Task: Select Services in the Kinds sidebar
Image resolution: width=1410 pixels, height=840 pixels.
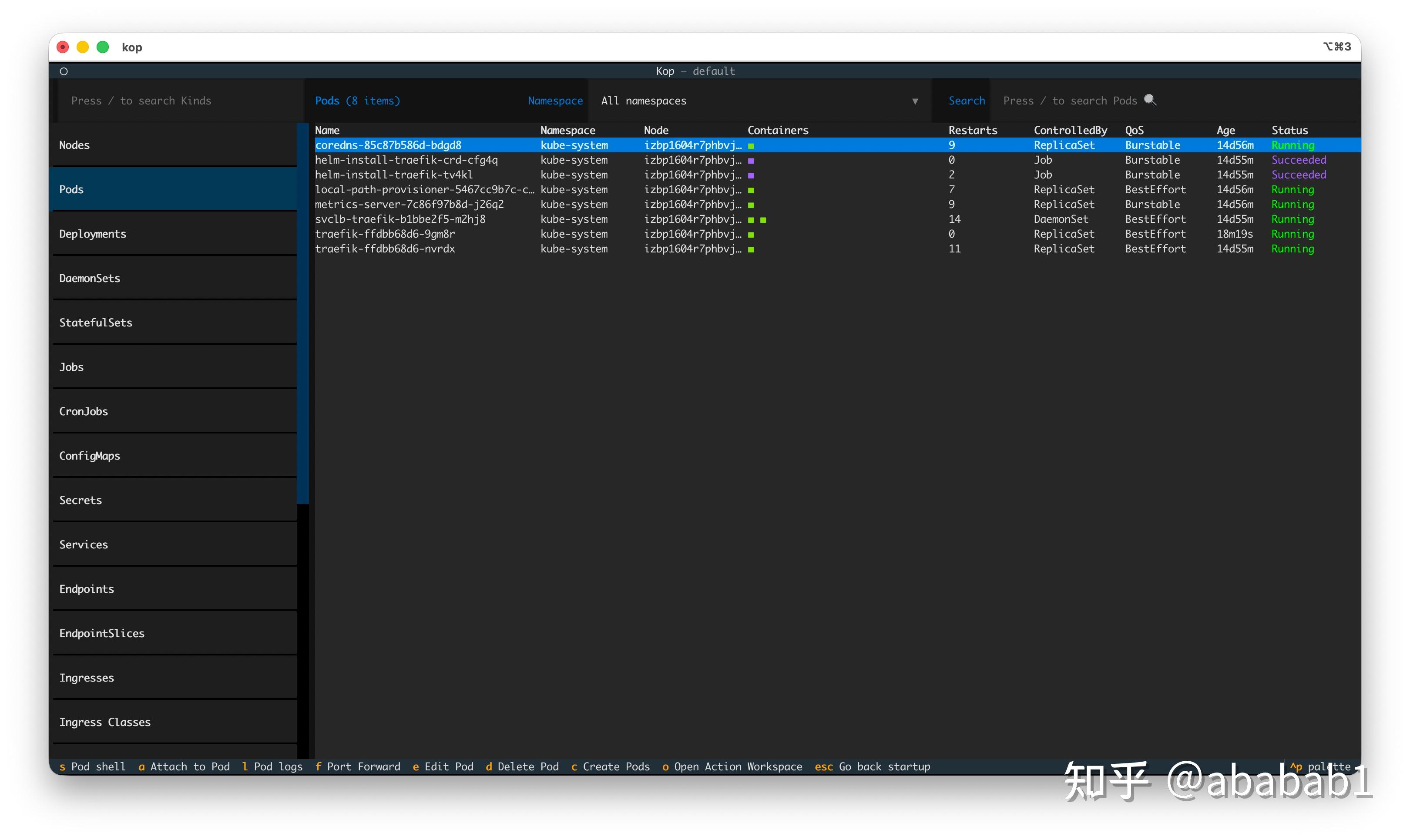Action: (175, 544)
